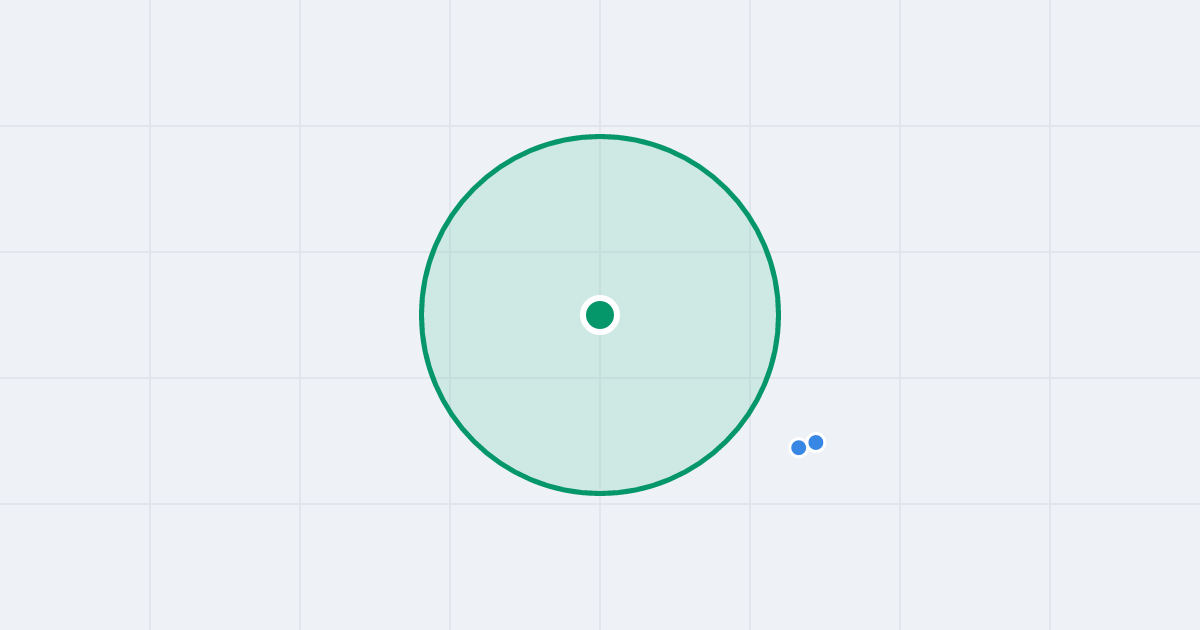Viewport: 1200px width, 630px height.
Task: Select the right blue dot of the pair
Action: 816,442
